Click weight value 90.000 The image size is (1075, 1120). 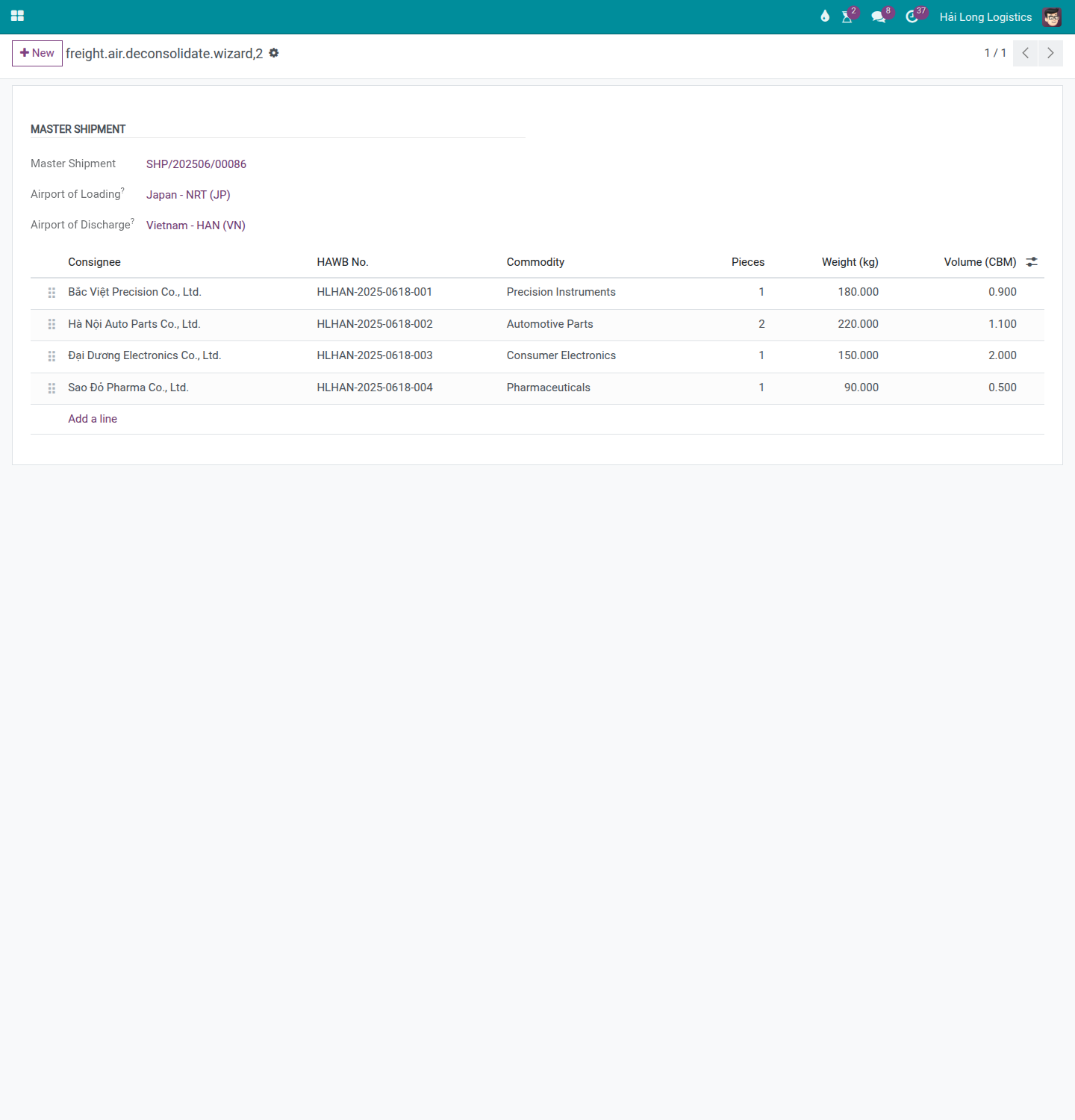coord(861,388)
